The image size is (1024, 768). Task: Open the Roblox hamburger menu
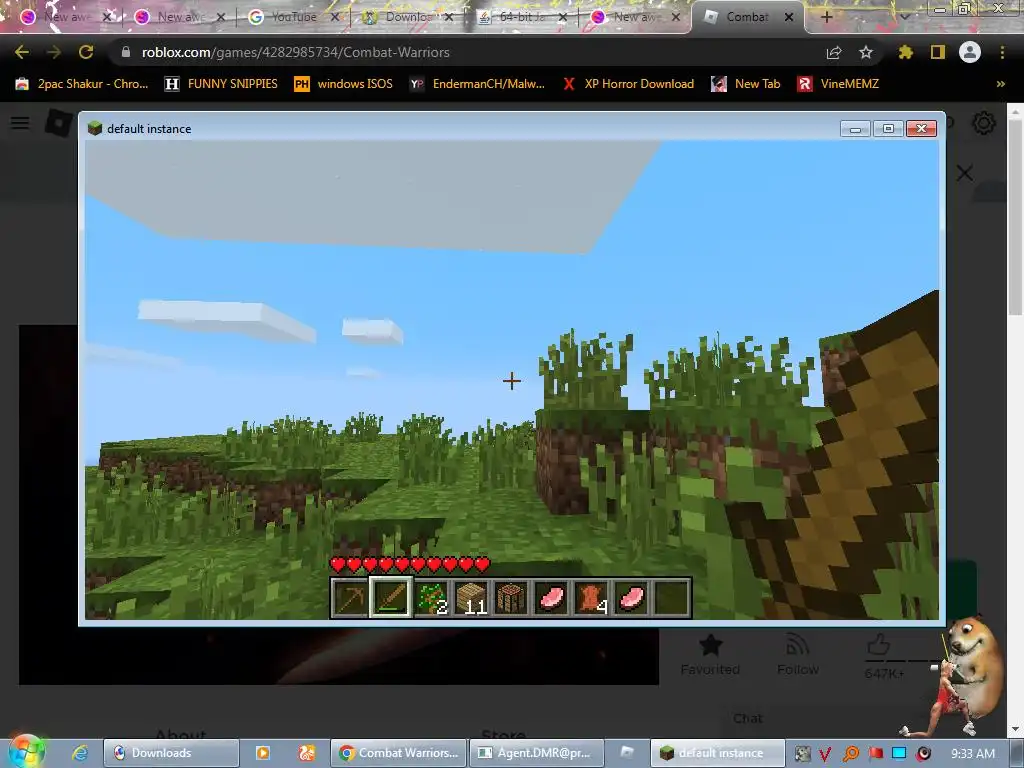point(20,123)
